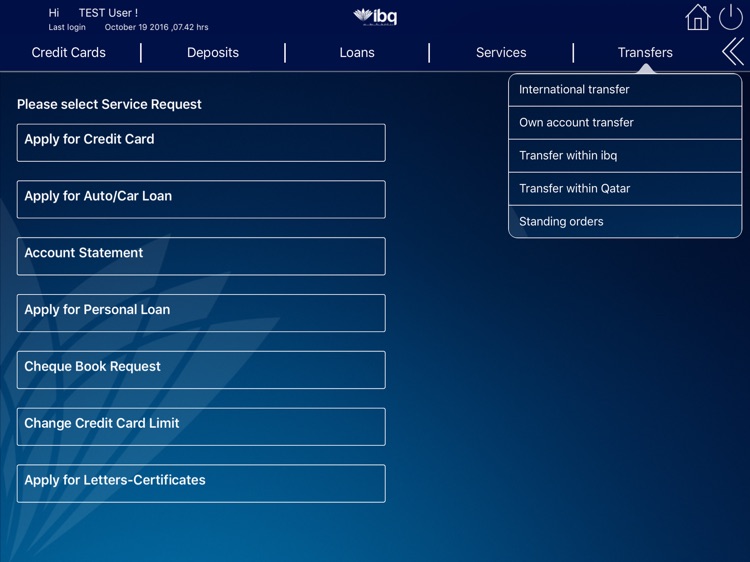Select International transfer

(x=625, y=90)
